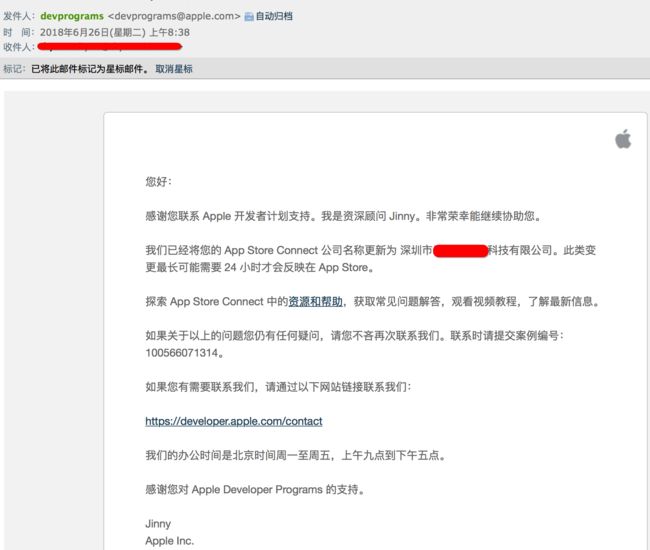Open the 资源和帮助 link
The width and height of the screenshot is (650, 550).
[315, 301]
